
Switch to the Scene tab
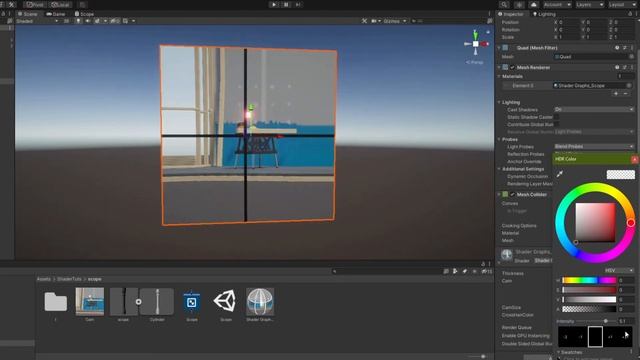coord(27,14)
